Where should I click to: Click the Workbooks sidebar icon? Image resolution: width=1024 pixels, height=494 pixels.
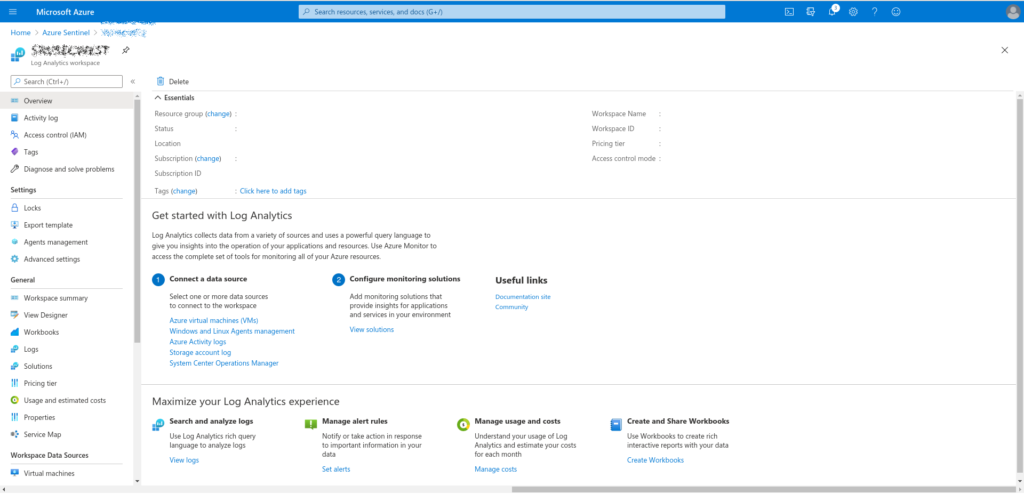(14, 332)
